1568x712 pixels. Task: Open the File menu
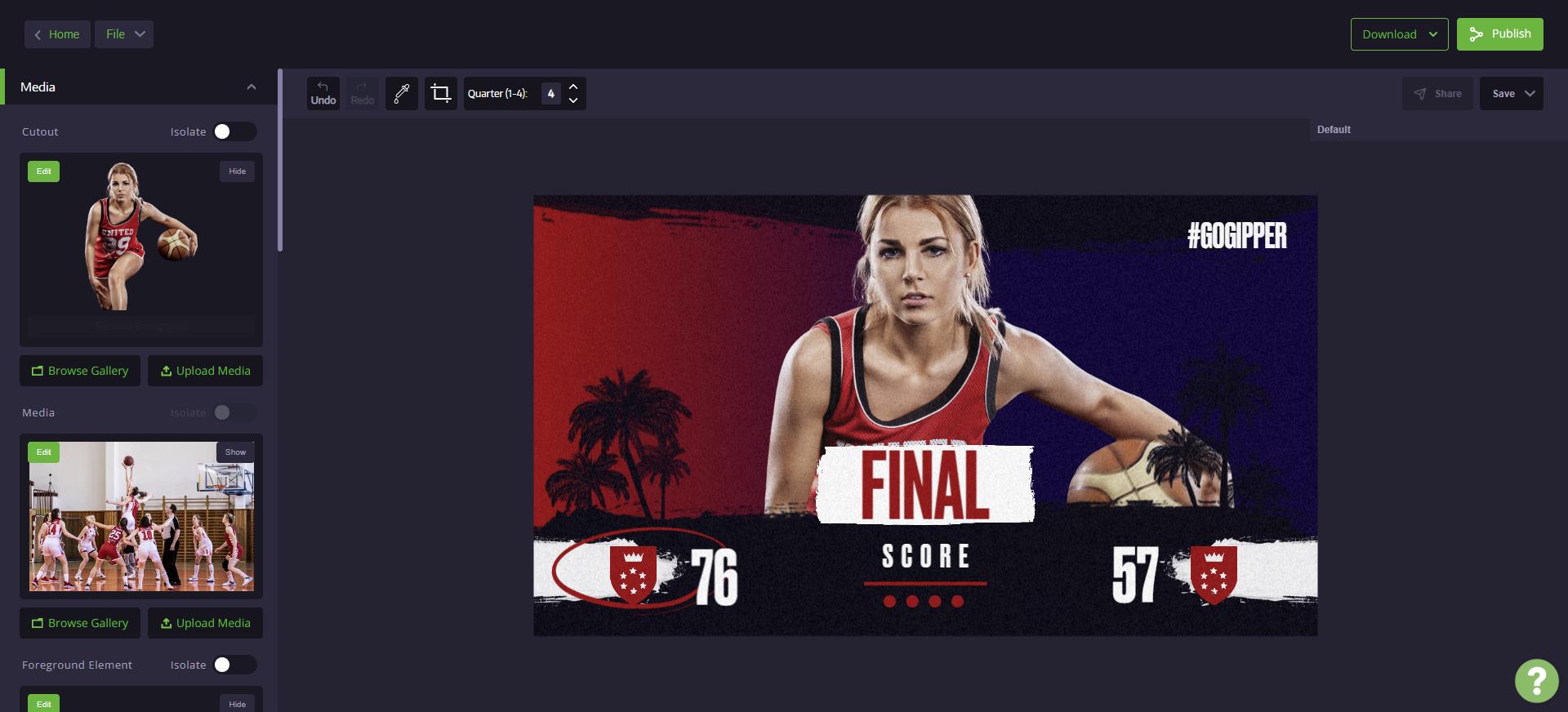tap(124, 34)
